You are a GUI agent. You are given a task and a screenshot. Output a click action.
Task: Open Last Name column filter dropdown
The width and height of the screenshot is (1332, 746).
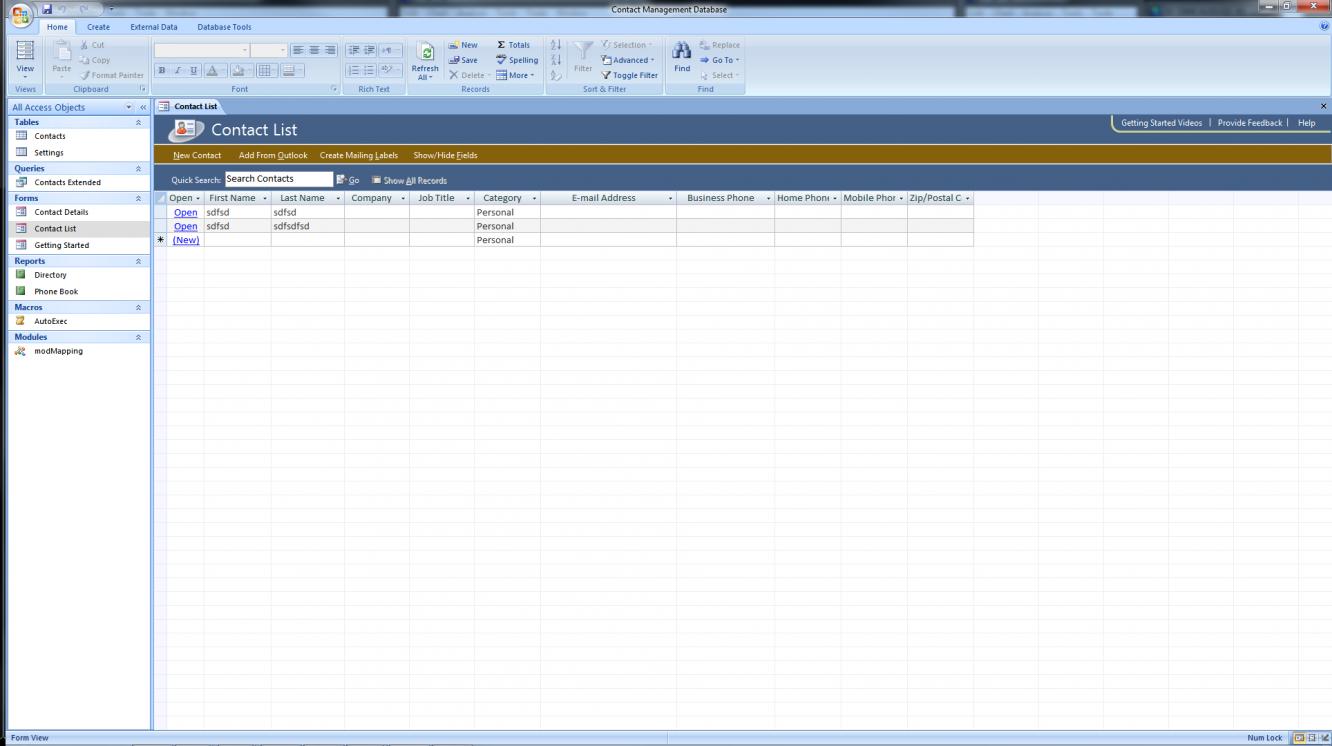pos(338,198)
